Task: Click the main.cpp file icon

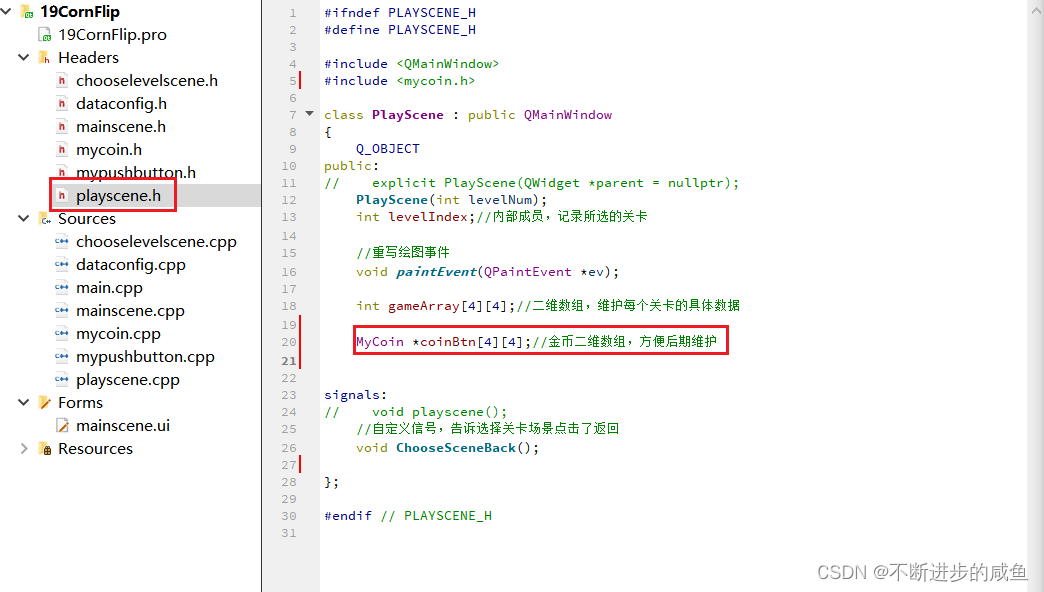Action: click(62, 288)
